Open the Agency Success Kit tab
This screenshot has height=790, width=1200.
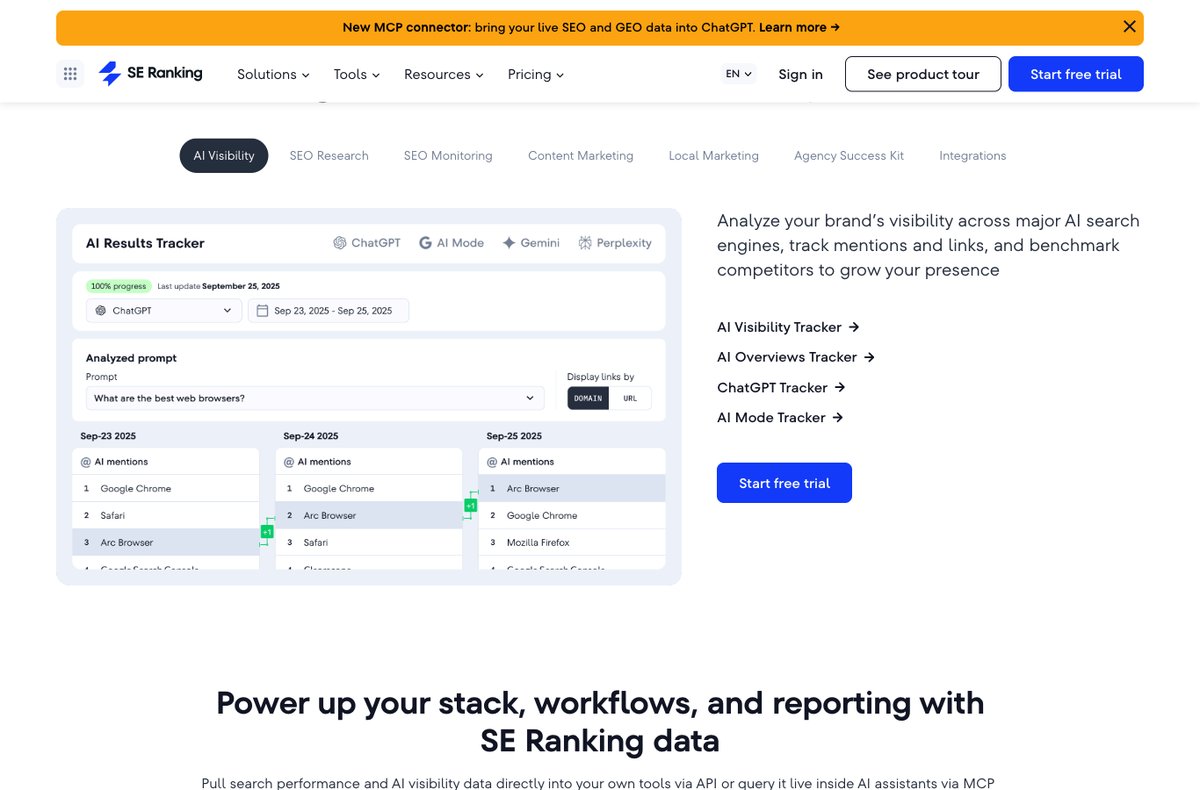coord(849,156)
